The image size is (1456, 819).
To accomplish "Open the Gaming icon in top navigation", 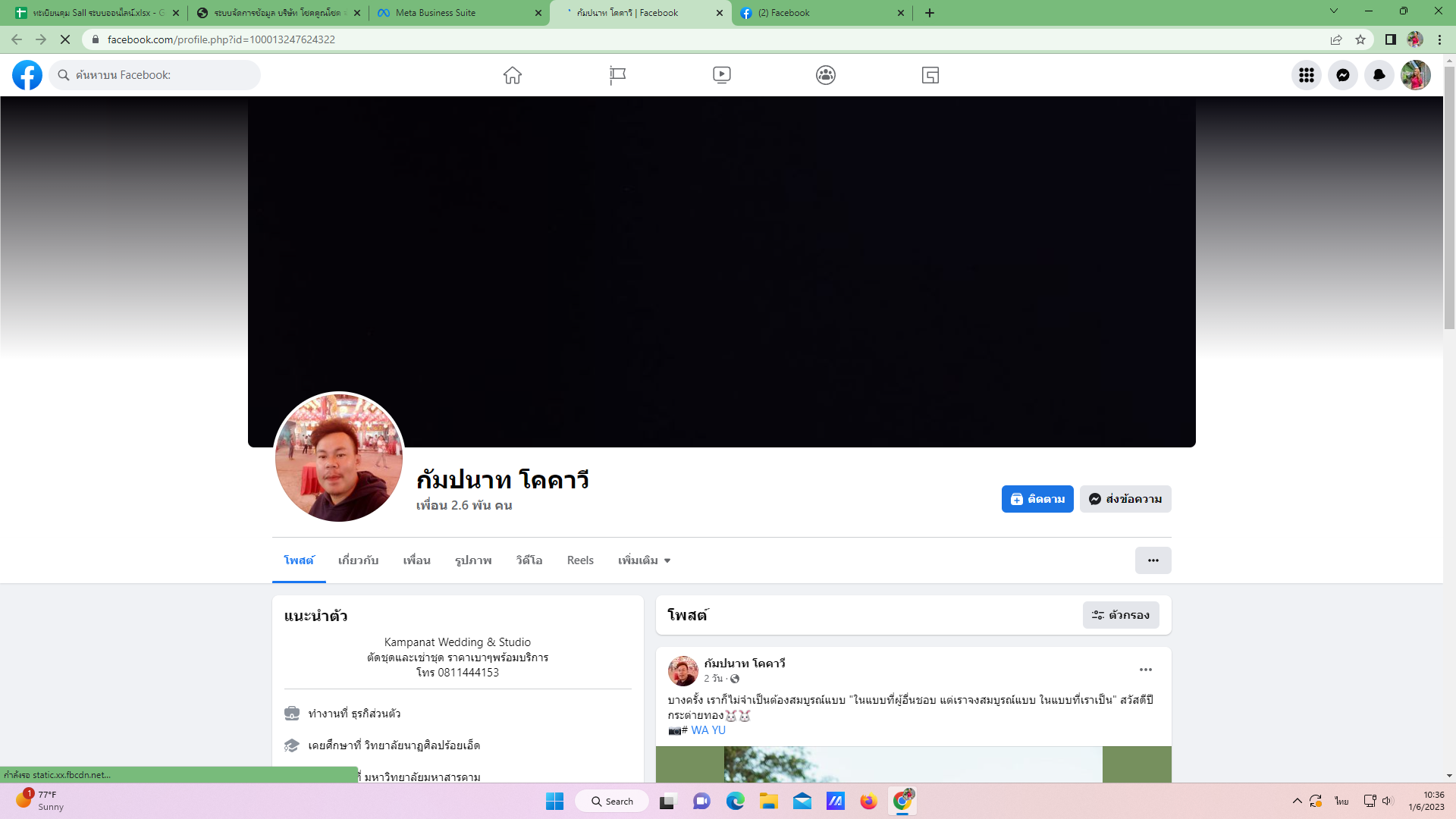I will (930, 75).
